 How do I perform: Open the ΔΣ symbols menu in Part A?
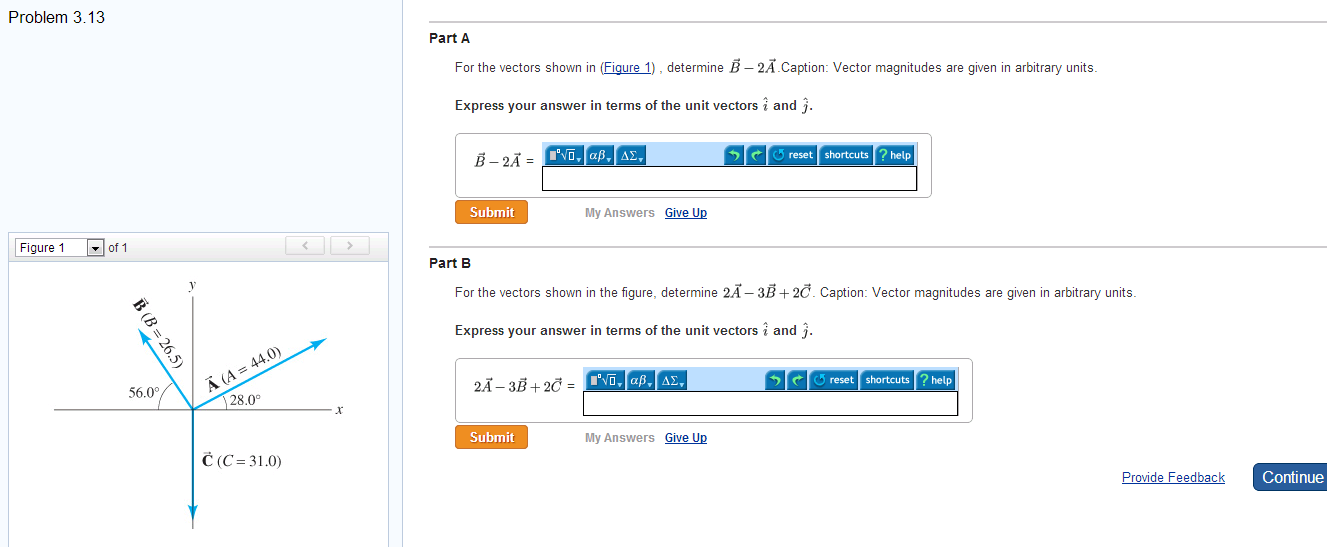631,155
